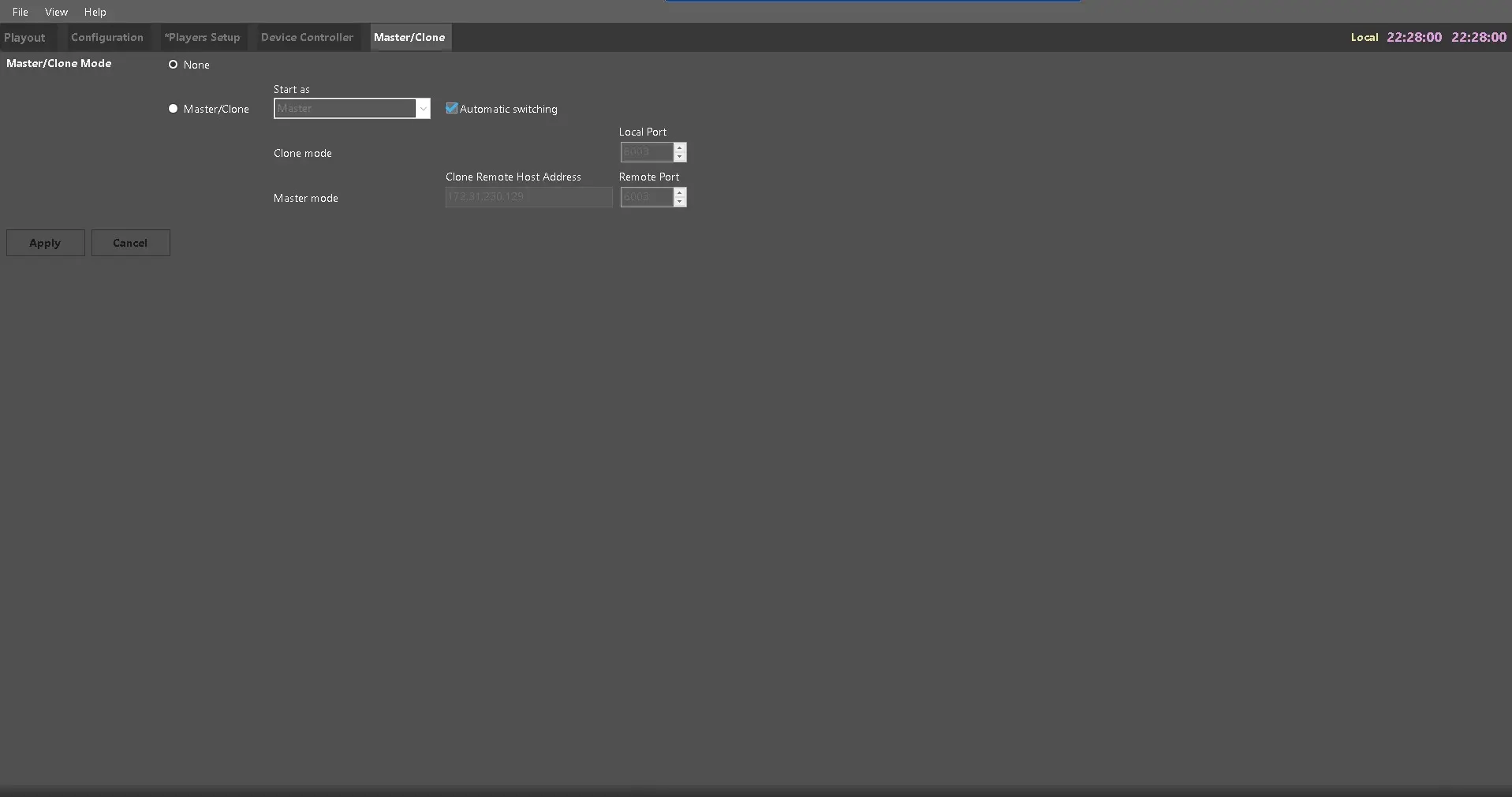Switch to the Playout tab

[x=24, y=37]
